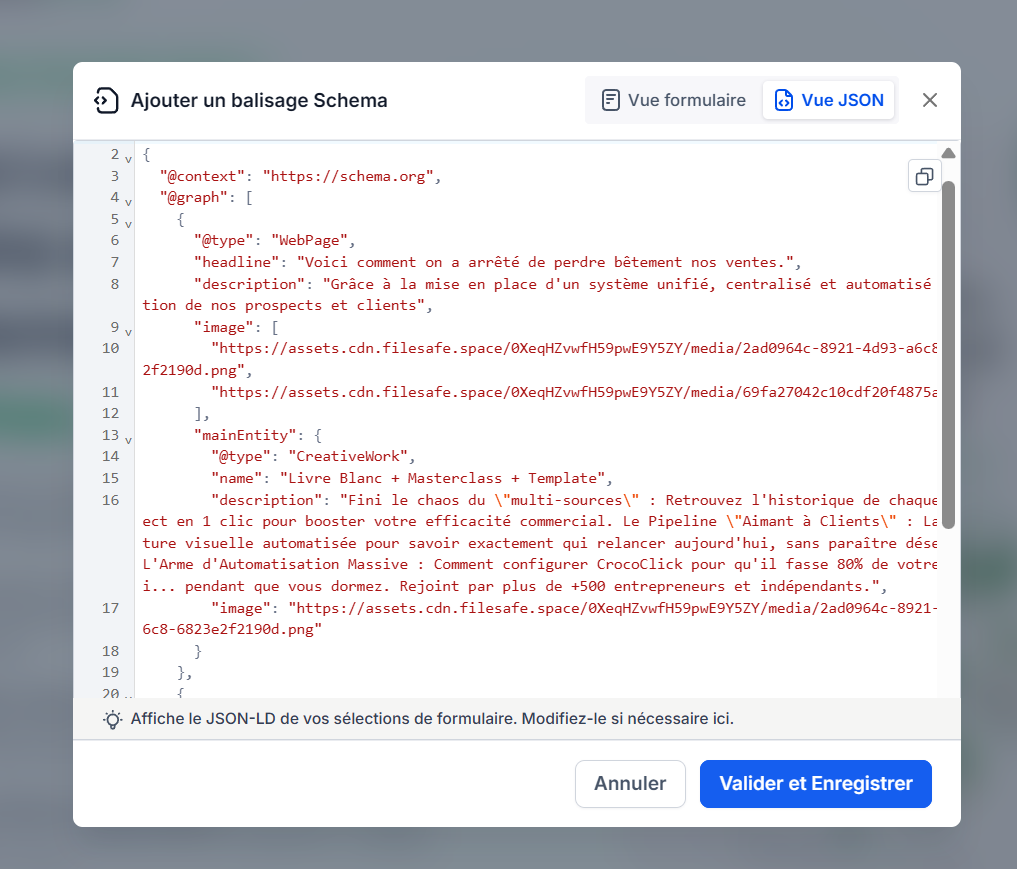1017x869 pixels.
Task: Click "Livre Blanc + Masterclass + Template" name value
Action: [442, 479]
